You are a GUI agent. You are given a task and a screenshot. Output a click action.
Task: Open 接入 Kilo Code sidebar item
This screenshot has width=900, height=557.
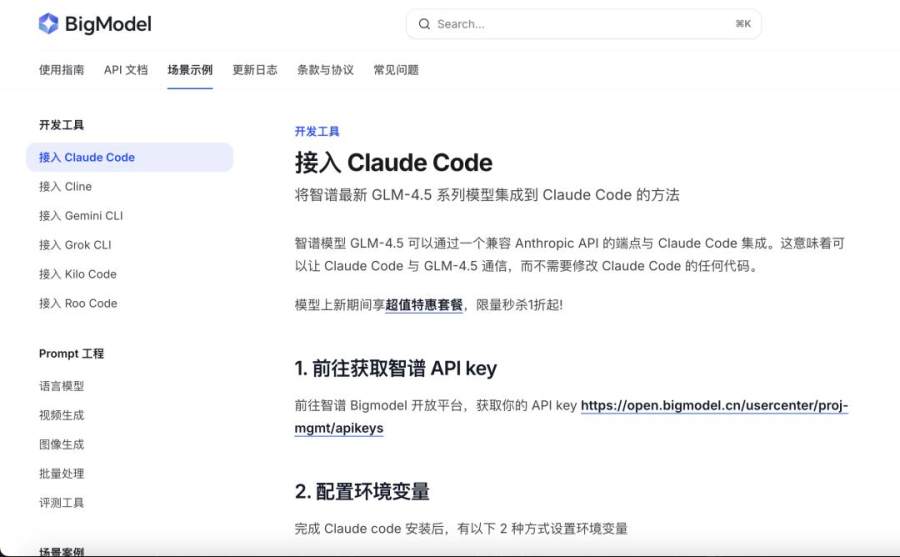tap(78, 274)
